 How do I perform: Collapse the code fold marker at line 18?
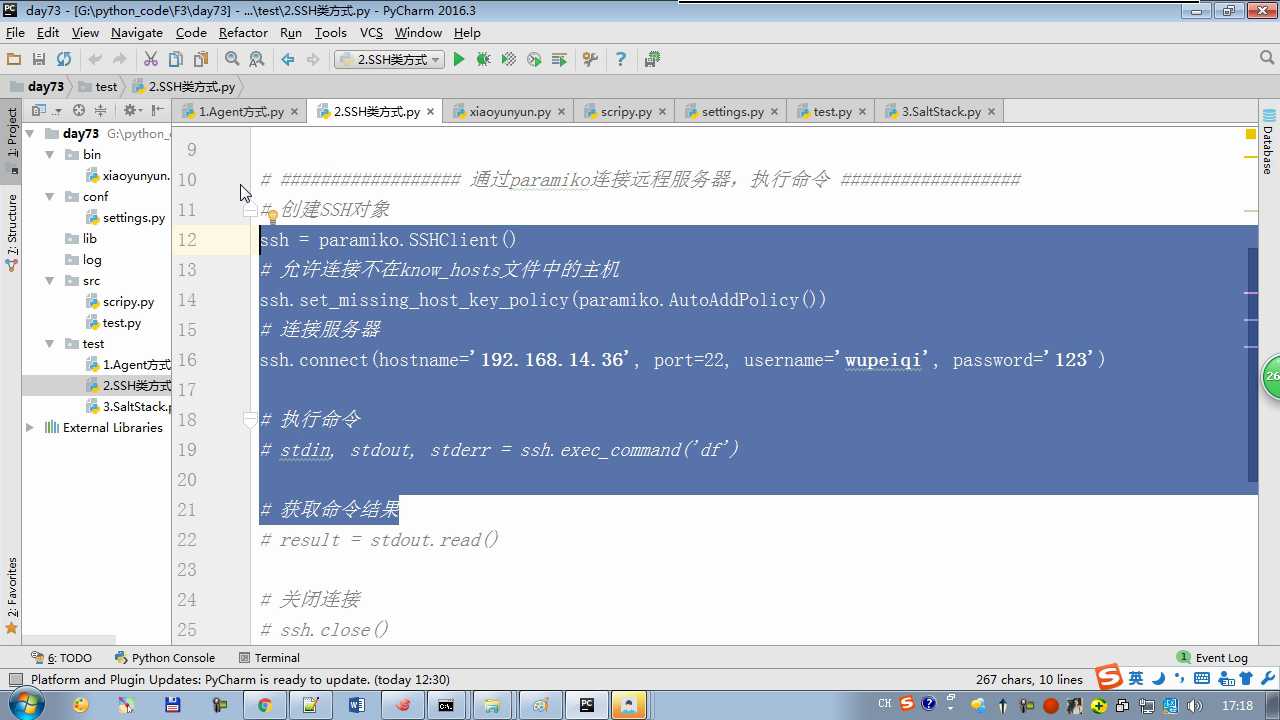(250, 421)
